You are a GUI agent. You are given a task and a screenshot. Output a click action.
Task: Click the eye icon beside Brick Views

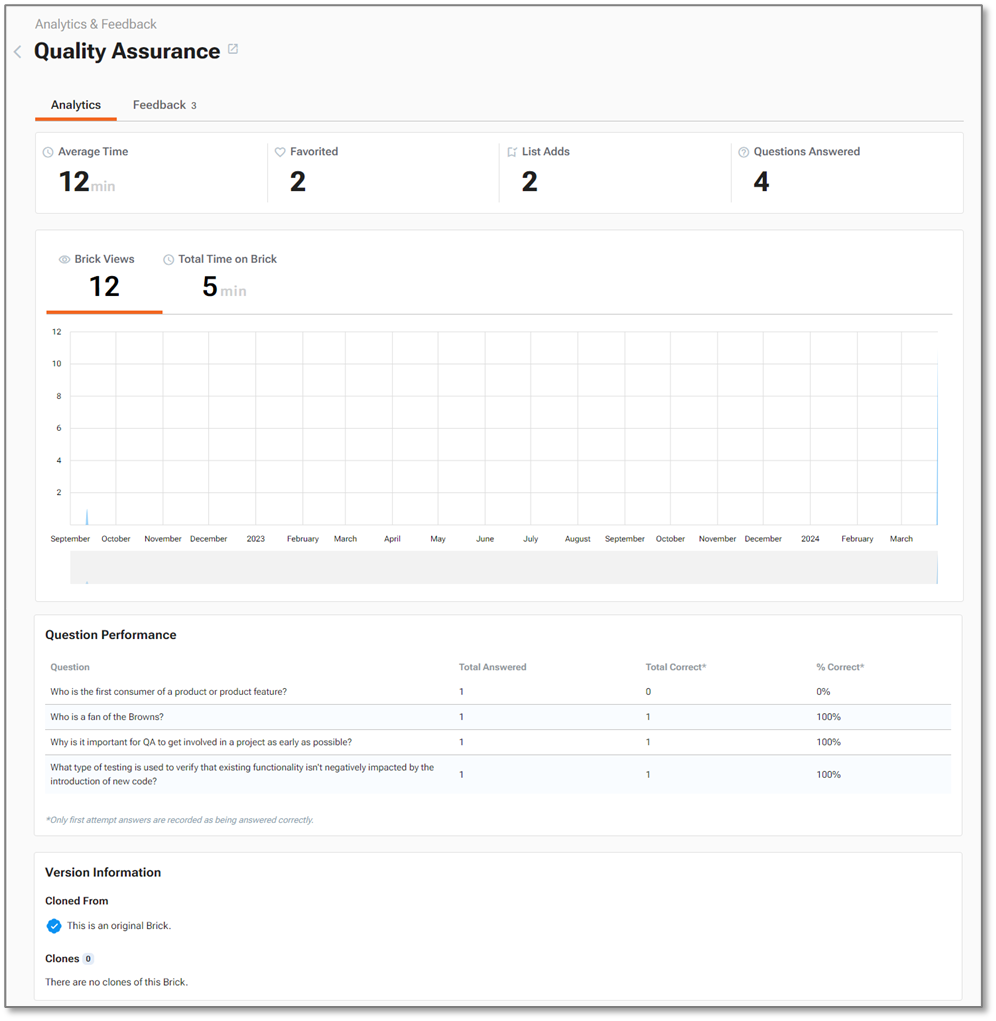click(x=65, y=259)
